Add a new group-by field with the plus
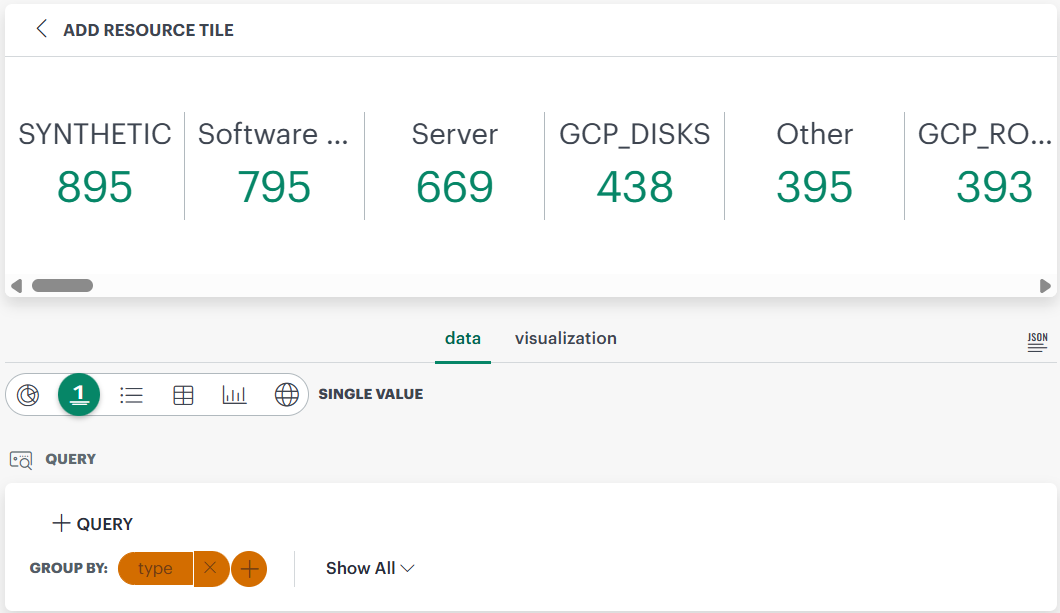The height and width of the screenshot is (613, 1060). 249,568
